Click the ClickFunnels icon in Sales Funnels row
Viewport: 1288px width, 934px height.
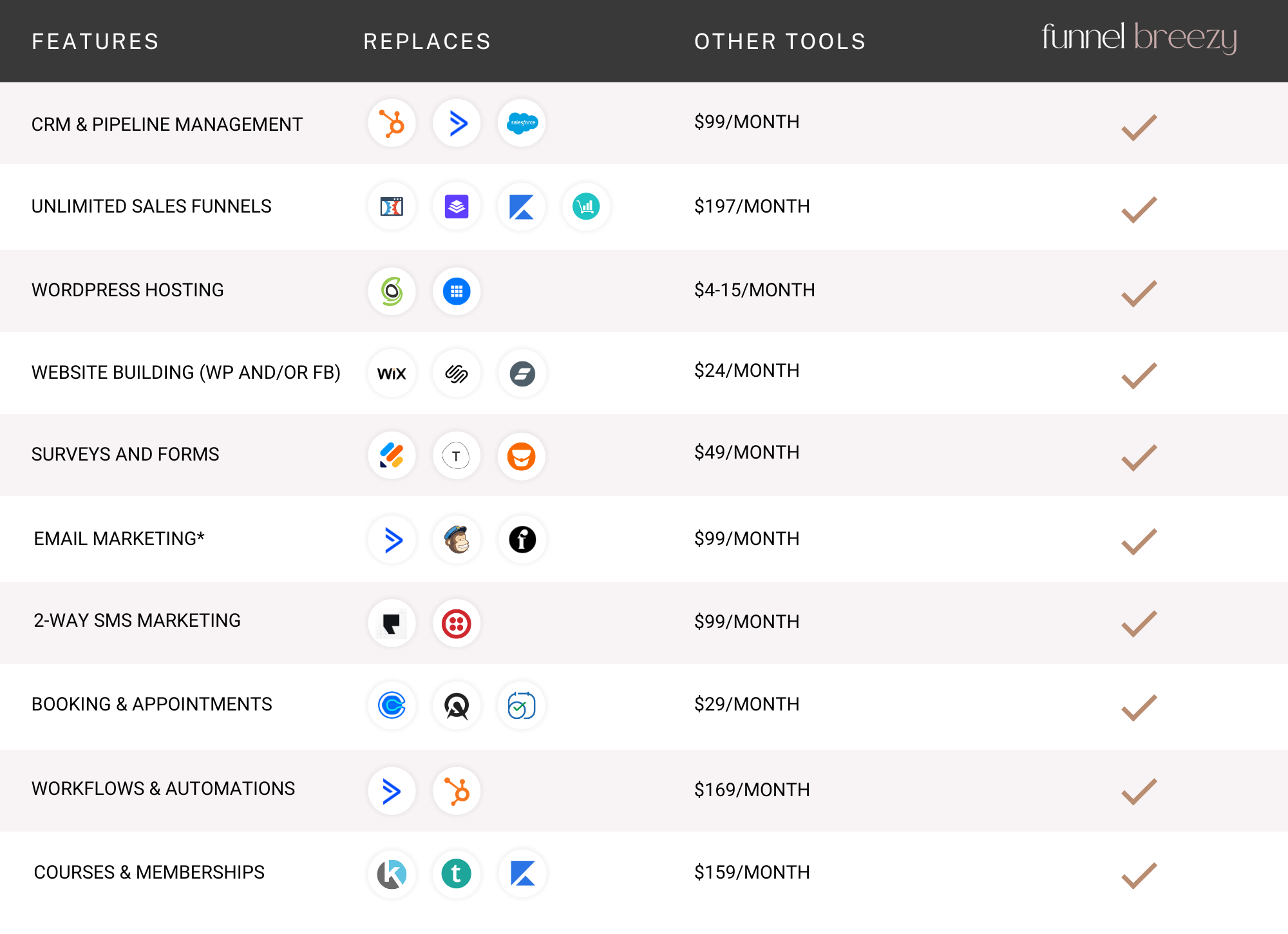coord(392,207)
